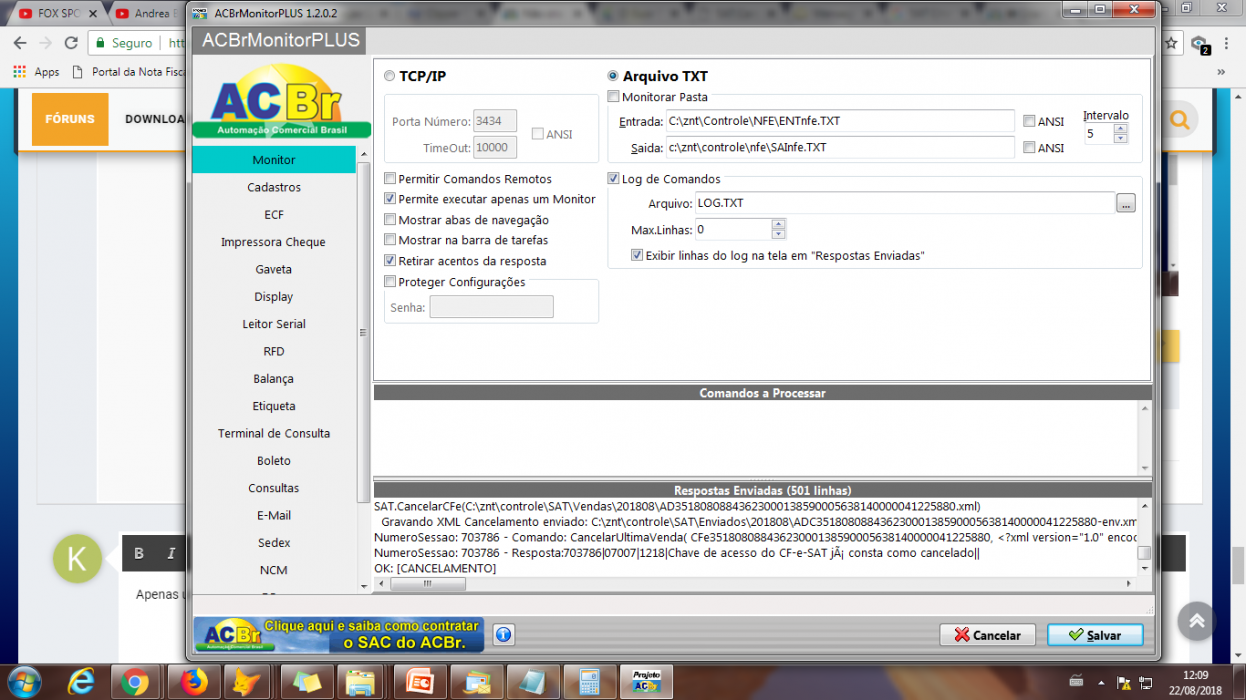Open Firefox from the taskbar

(x=194, y=683)
